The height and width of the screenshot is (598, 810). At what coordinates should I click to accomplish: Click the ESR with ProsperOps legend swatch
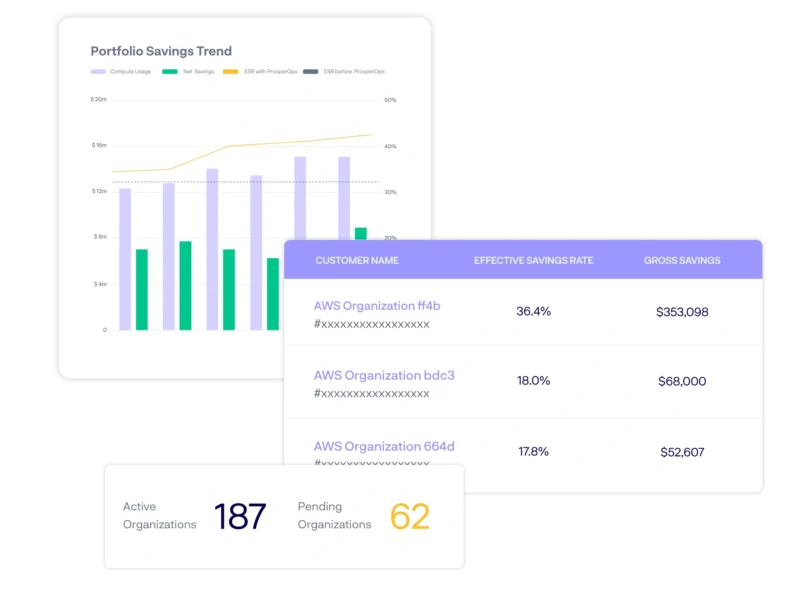pos(230,72)
